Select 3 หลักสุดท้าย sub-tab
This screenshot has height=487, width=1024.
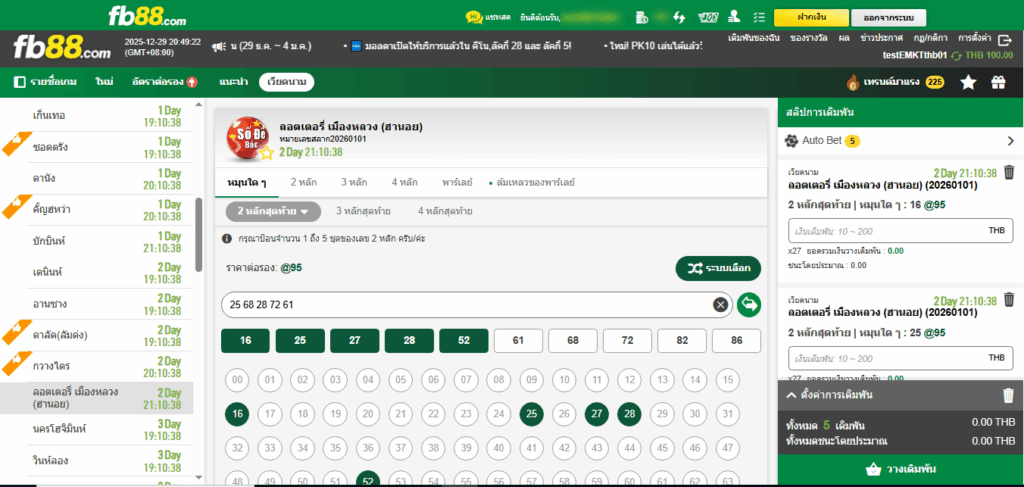click(364, 212)
